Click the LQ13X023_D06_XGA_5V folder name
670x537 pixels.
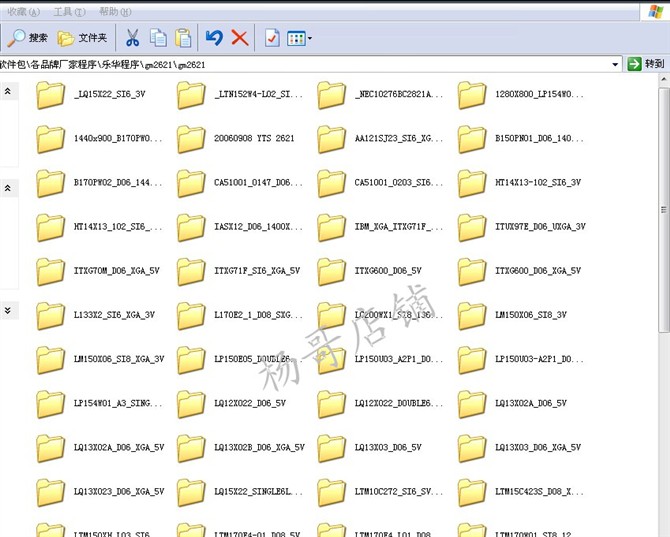(119, 491)
